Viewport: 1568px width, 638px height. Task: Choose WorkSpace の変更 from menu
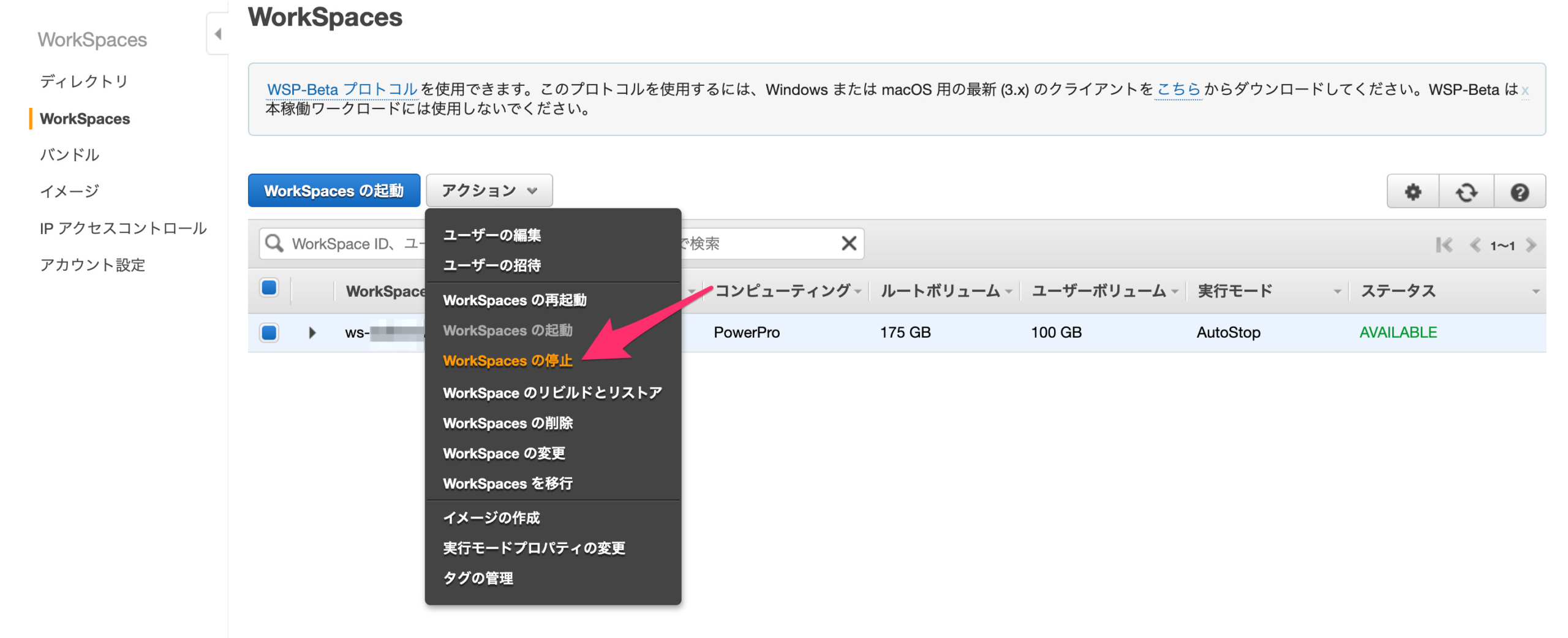pos(503,454)
